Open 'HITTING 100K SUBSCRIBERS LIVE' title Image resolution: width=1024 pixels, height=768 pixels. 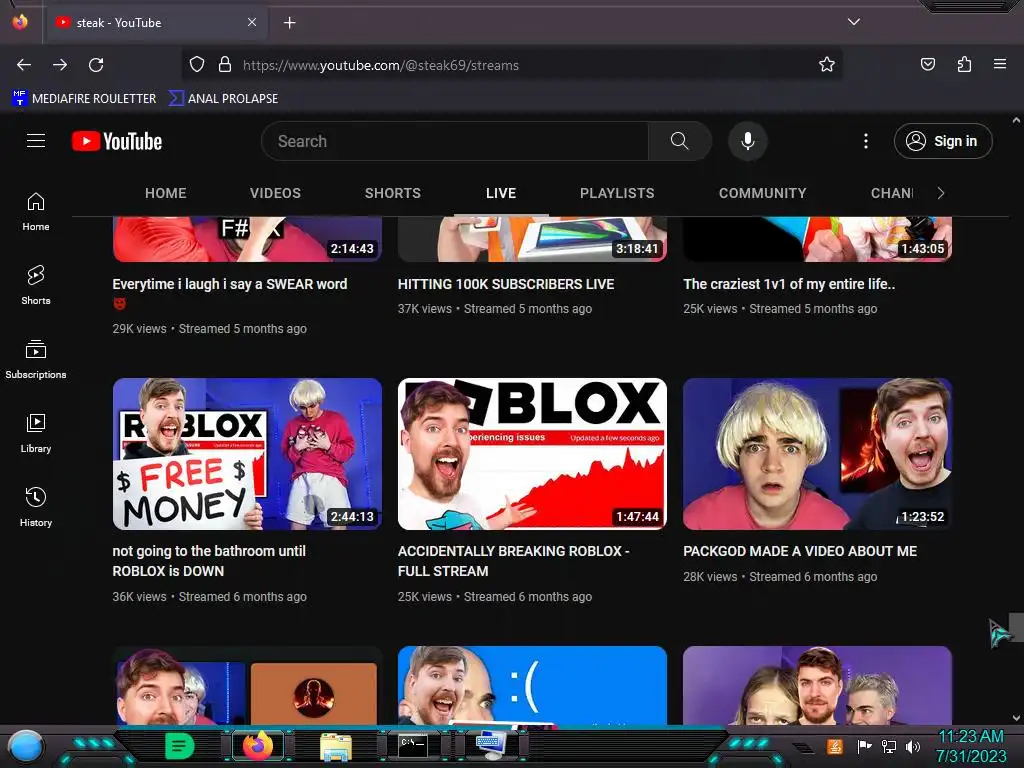(x=505, y=285)
